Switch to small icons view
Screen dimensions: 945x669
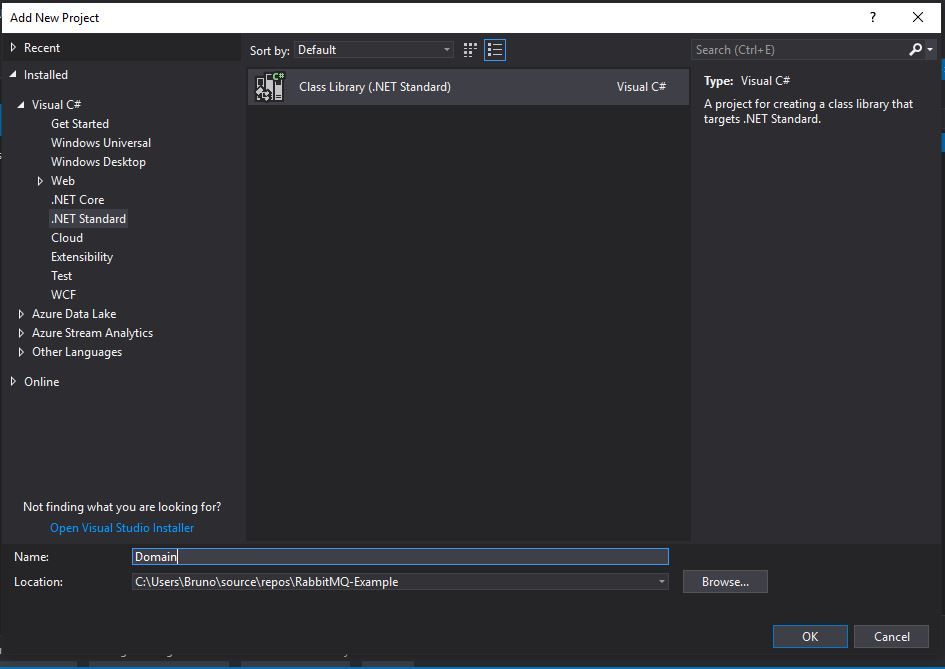coord(470,50)
